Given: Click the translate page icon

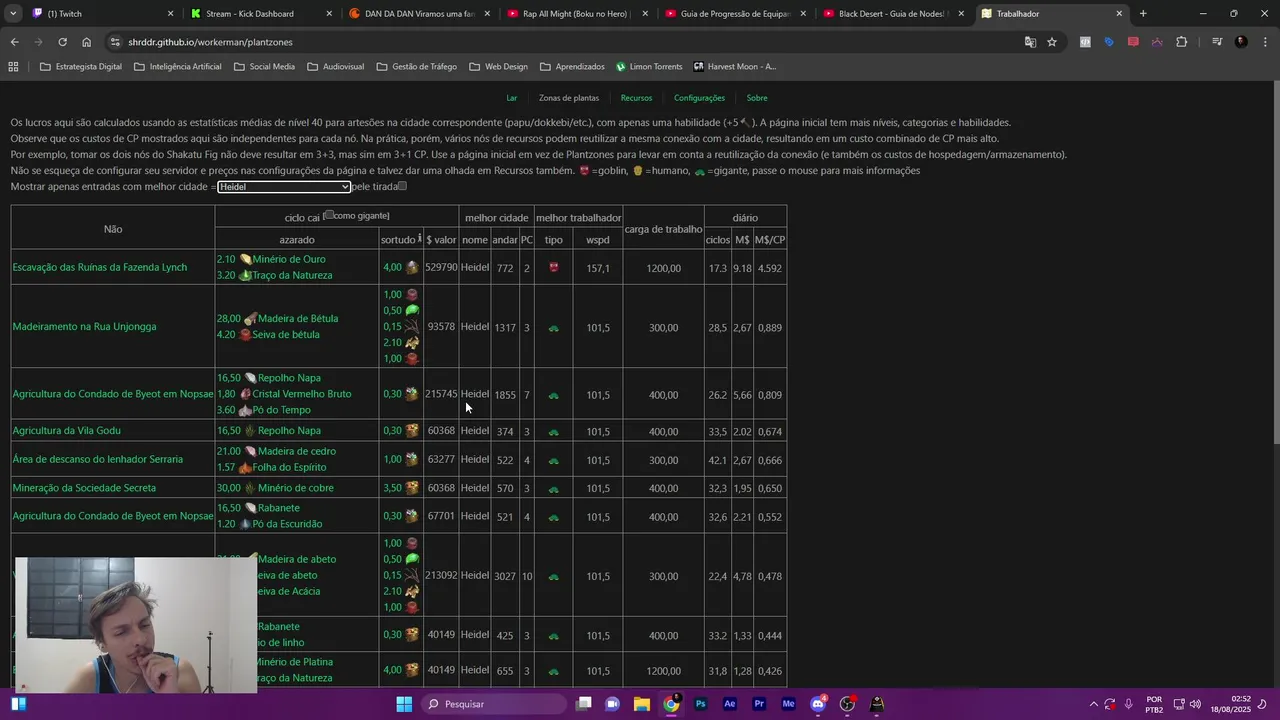Looking at the screenshot, I should click(1030, 42).
